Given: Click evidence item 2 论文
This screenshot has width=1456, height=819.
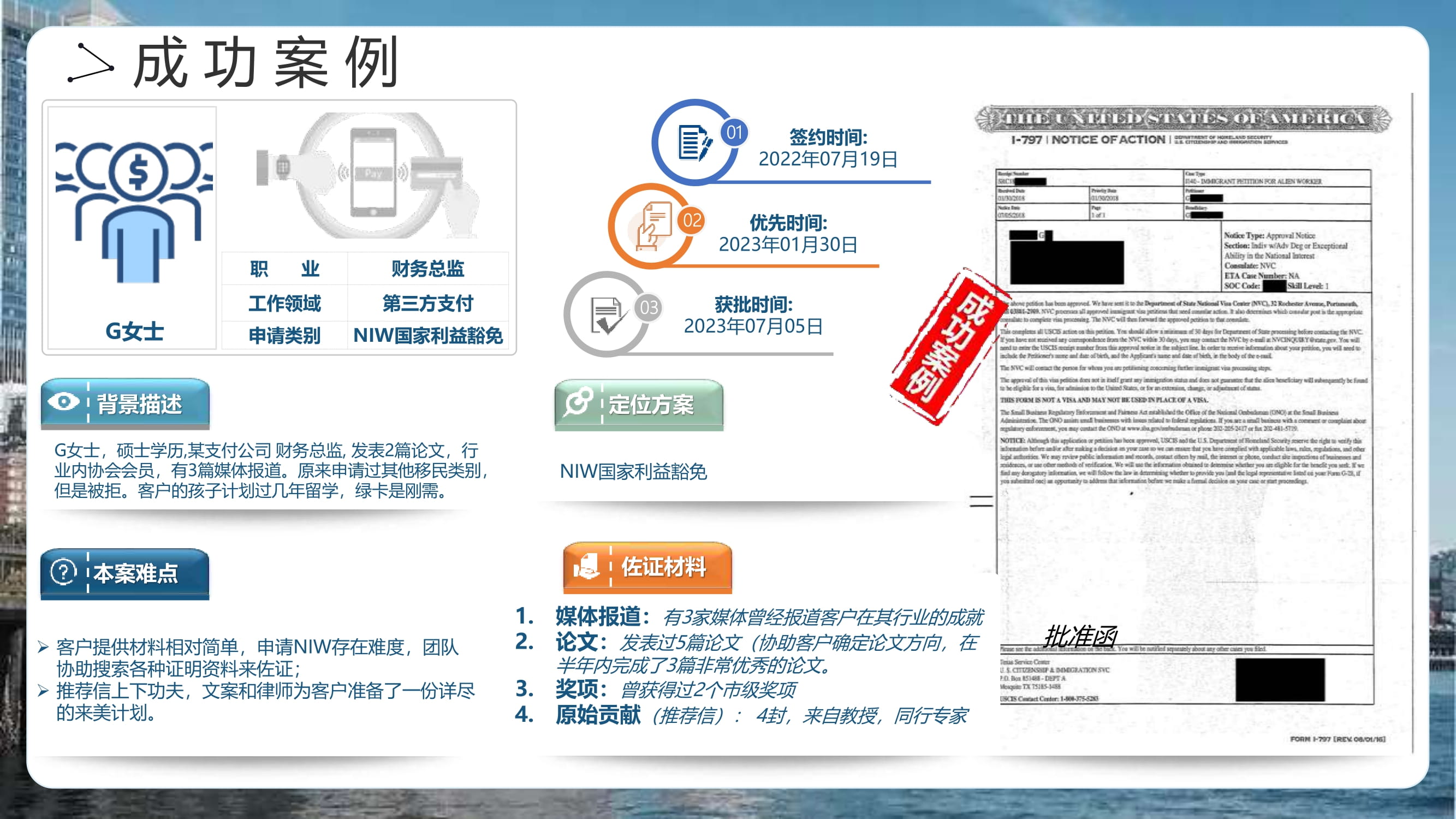Looking at the screenshot, I should click(747, 654).
